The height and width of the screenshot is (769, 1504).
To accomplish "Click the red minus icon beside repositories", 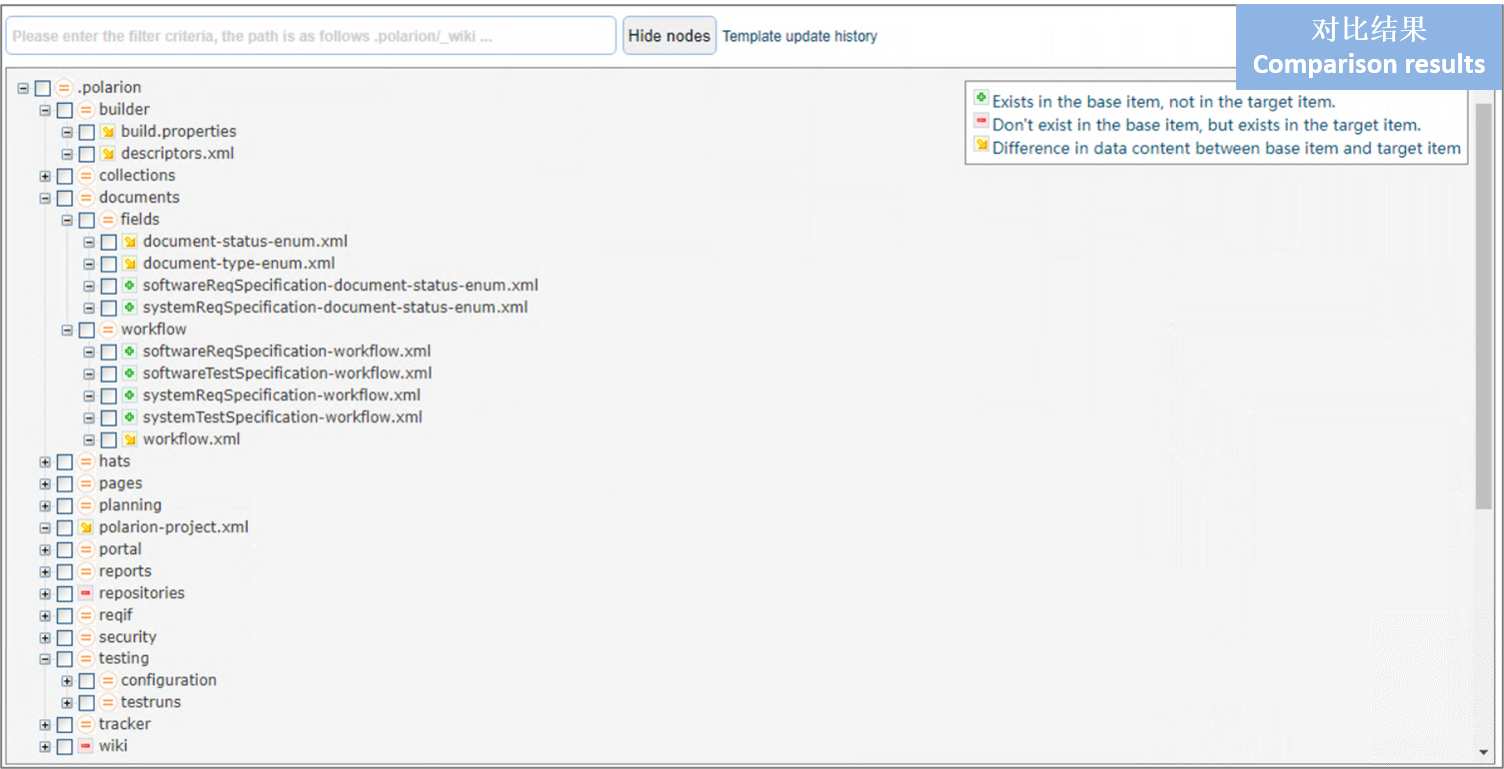I will coord(86,594).
